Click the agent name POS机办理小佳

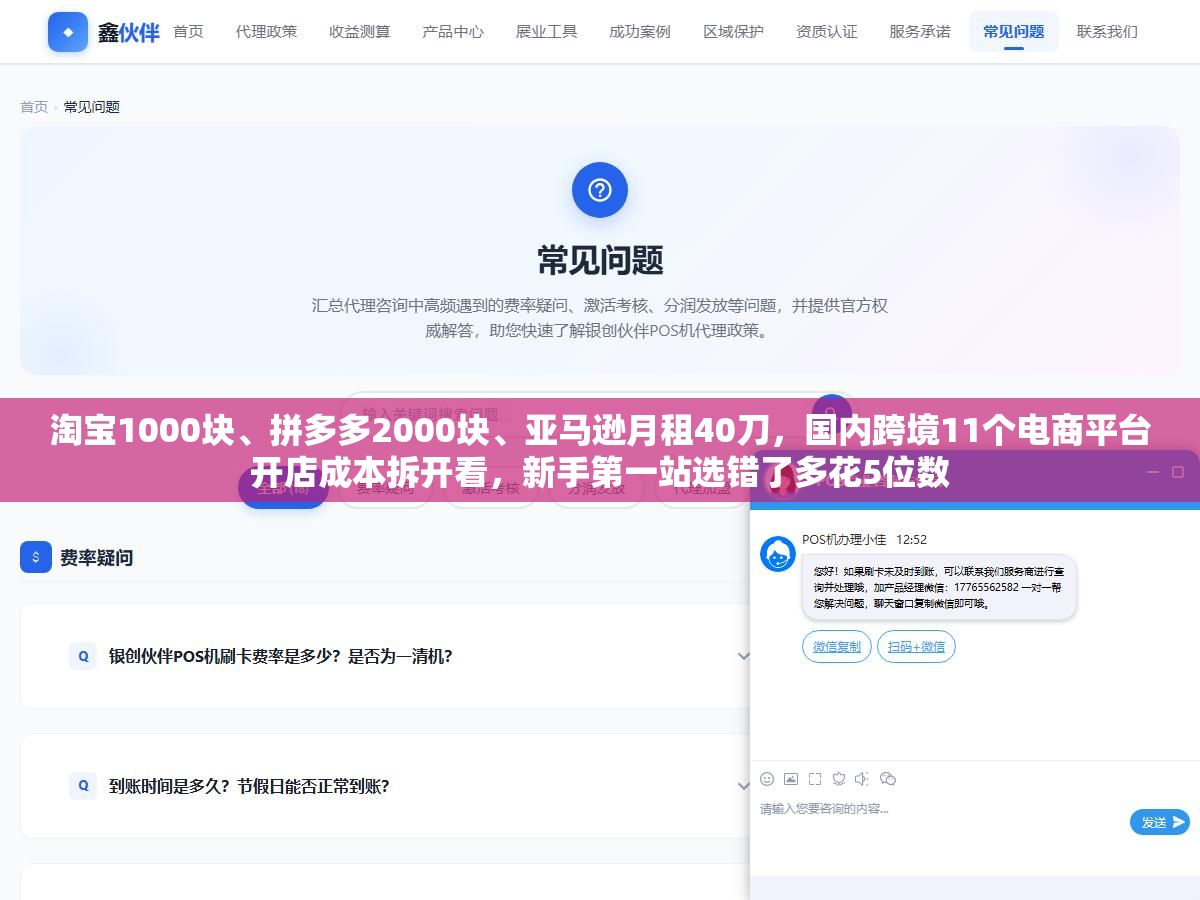(844, 539)
